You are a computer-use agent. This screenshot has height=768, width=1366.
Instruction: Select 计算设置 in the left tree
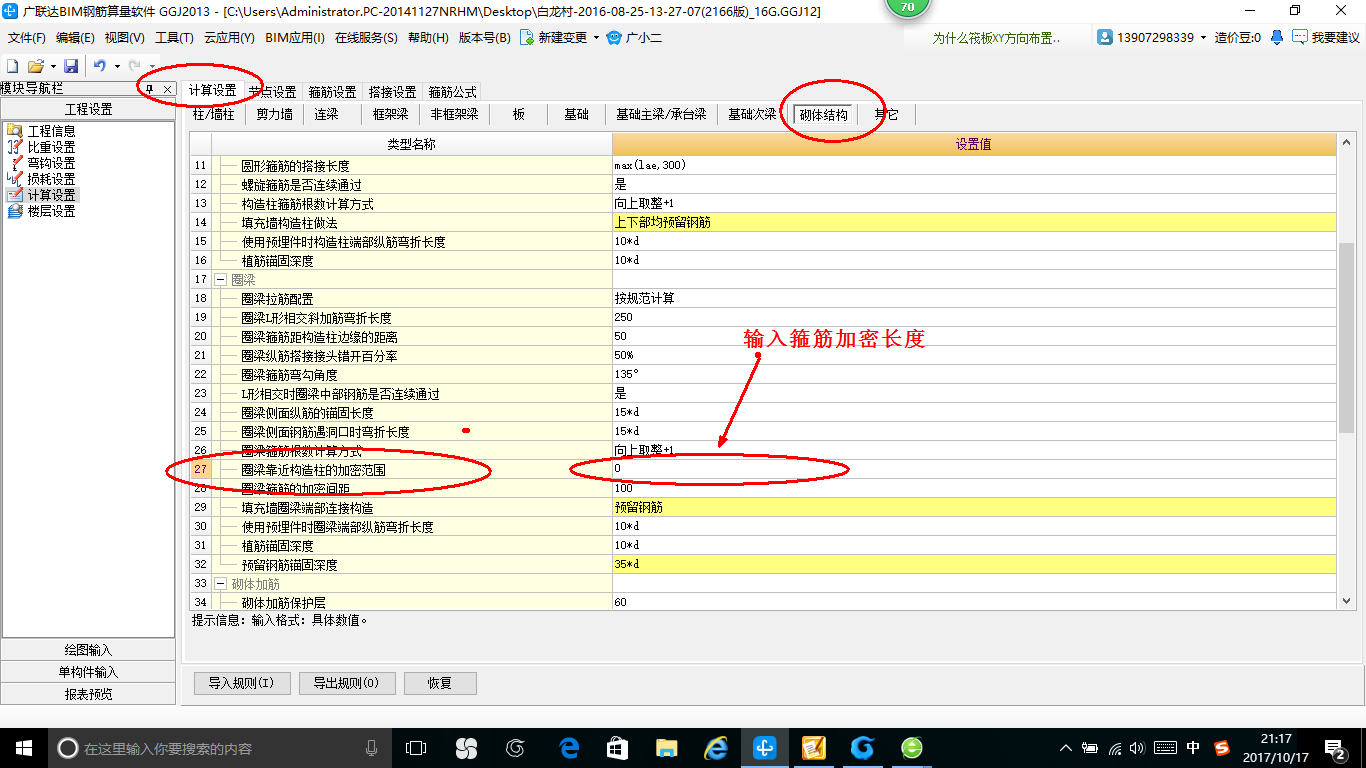click(x=51, y=195)
